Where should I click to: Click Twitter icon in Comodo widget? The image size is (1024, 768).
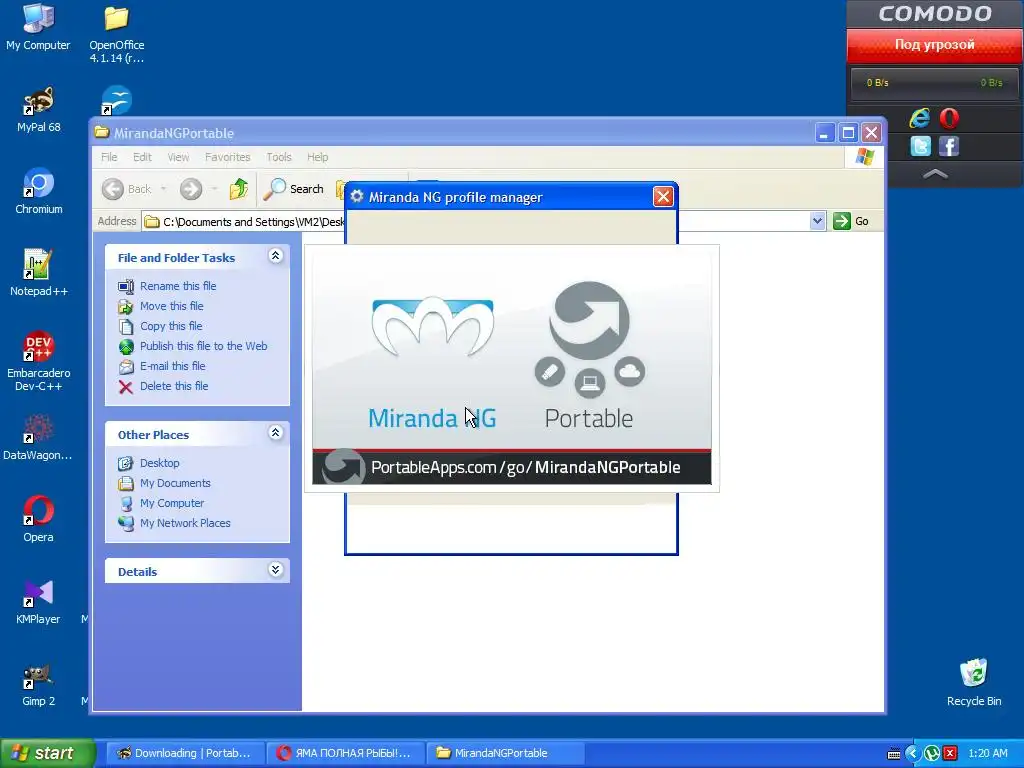[x=920, y=146]
